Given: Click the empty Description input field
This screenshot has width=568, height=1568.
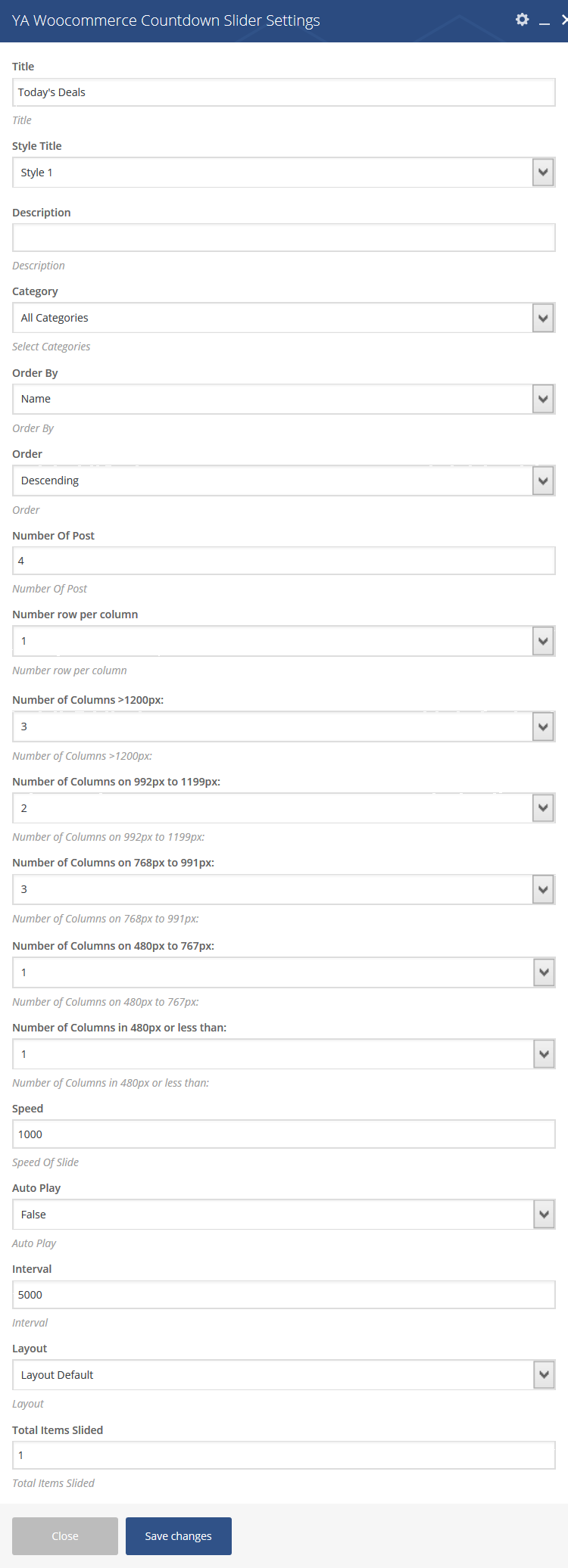Looking at the screenshot, I should 284,238.
